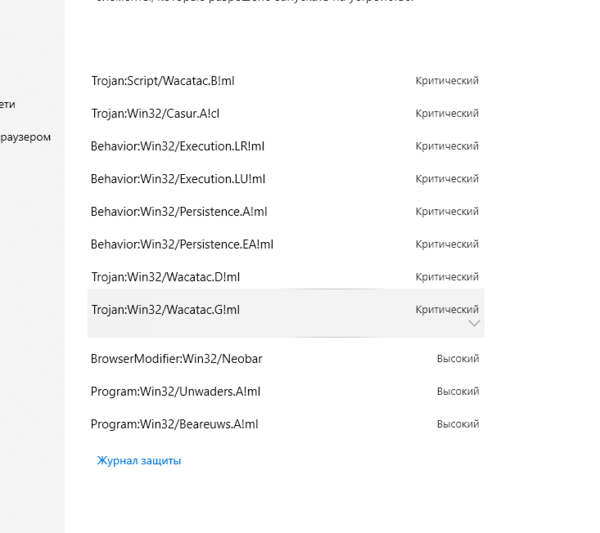Click the Behavior:Win32/Persistence.A!ml threat item
600x533 pixels.
pos(178,212)
